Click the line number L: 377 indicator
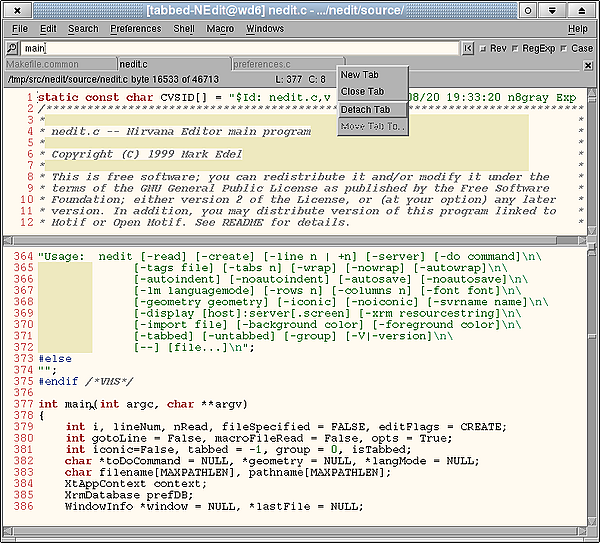This screenshot has height=543, width=600. click(289, 80)
